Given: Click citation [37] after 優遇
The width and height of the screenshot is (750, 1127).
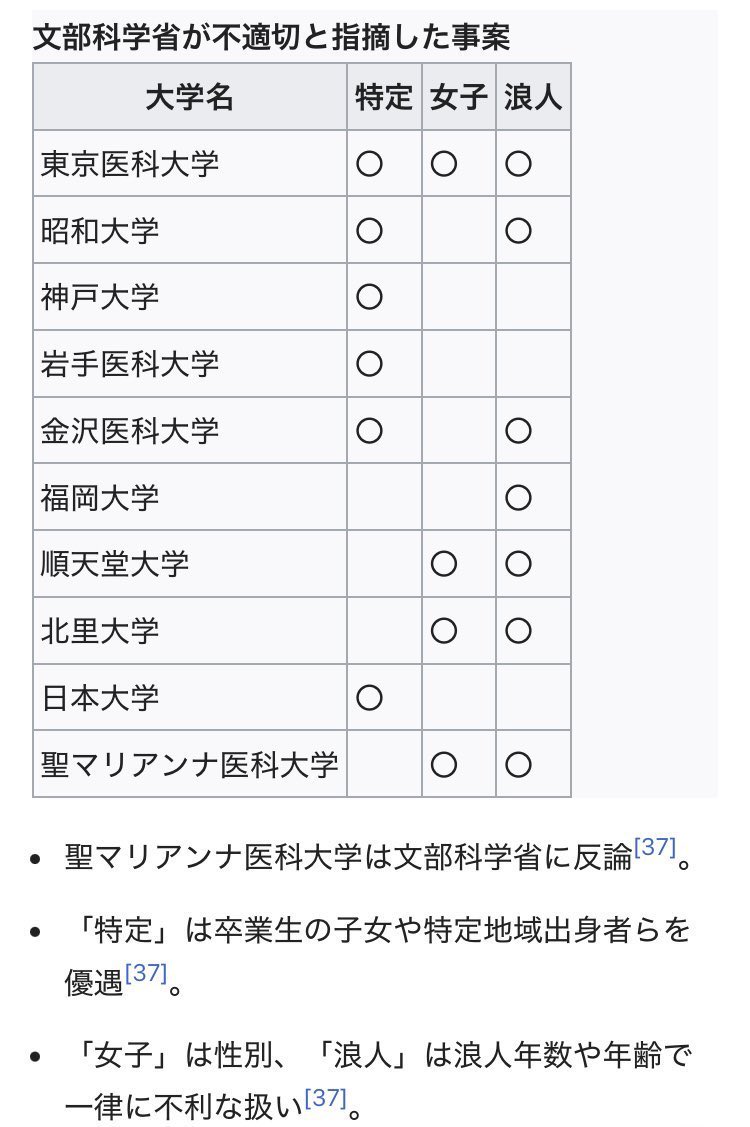Looking at the screenshot, I should [145, 973].
